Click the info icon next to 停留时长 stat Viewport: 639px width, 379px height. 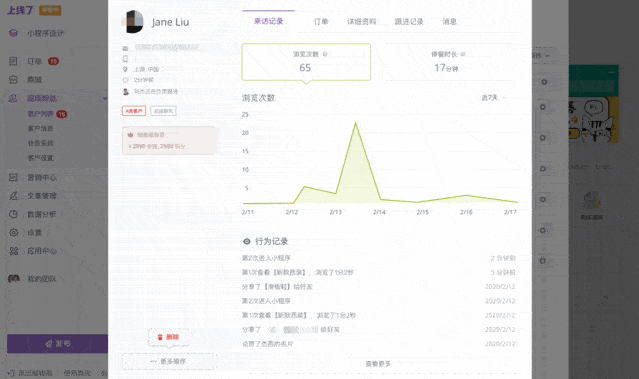(x=463, y=54)
